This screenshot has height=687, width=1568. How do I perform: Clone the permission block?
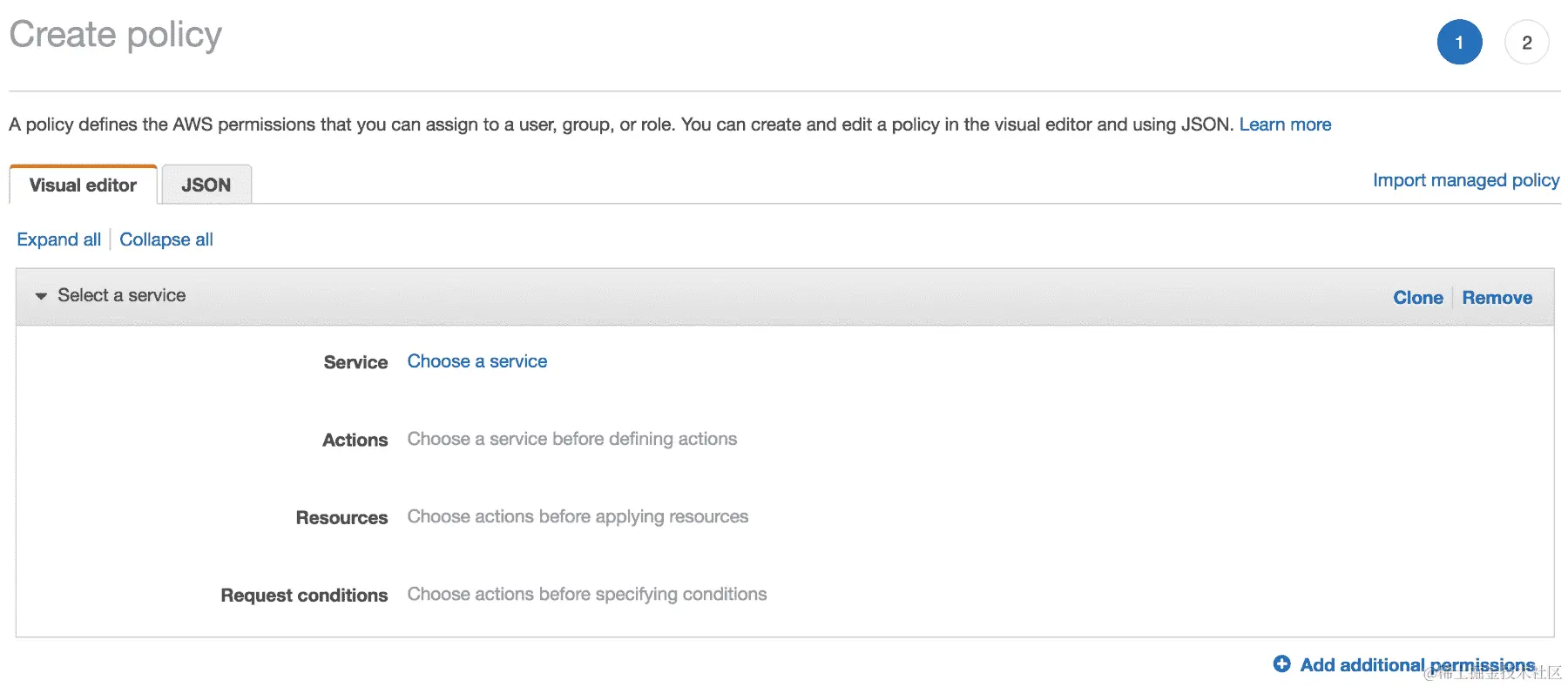[x=1417, y=298]
